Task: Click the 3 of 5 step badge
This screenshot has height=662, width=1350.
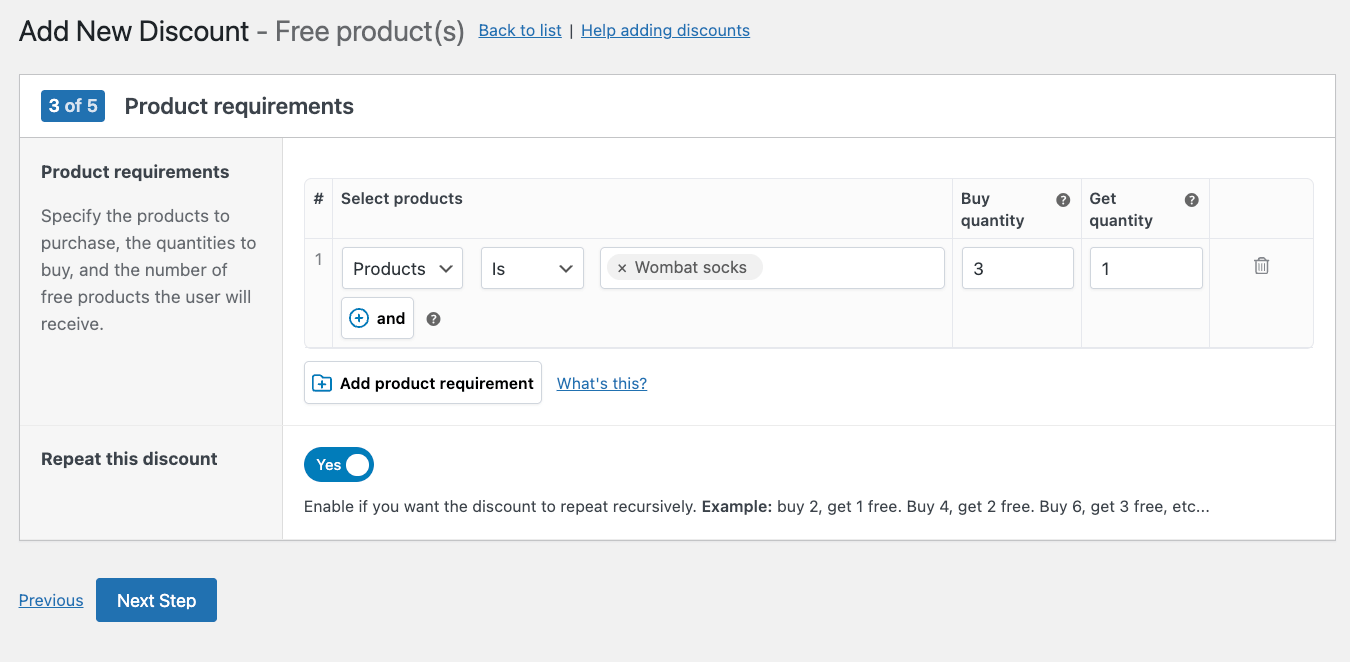Action: [72, 105]
